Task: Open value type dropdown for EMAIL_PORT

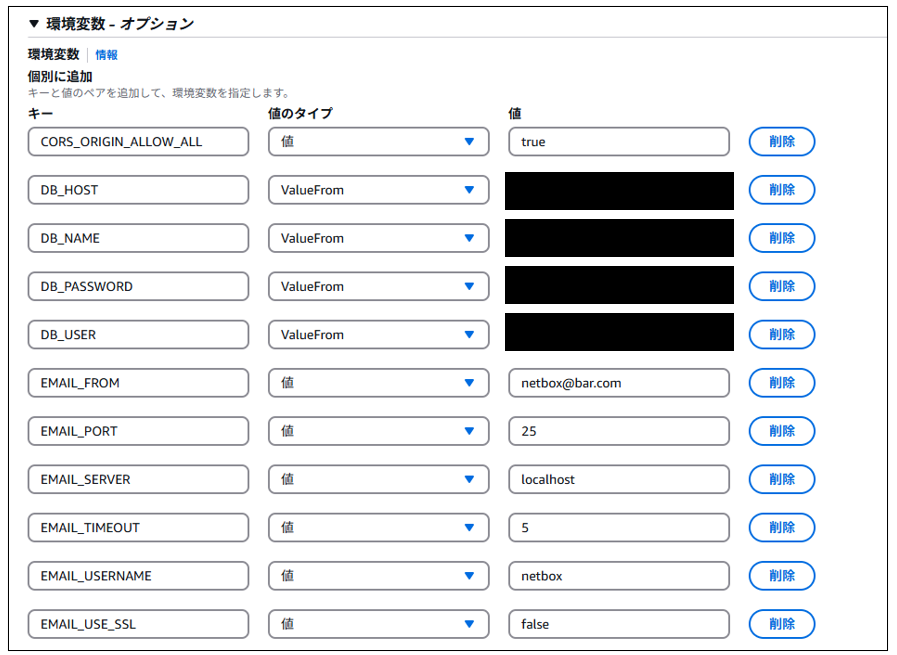Action: [379, 431]
